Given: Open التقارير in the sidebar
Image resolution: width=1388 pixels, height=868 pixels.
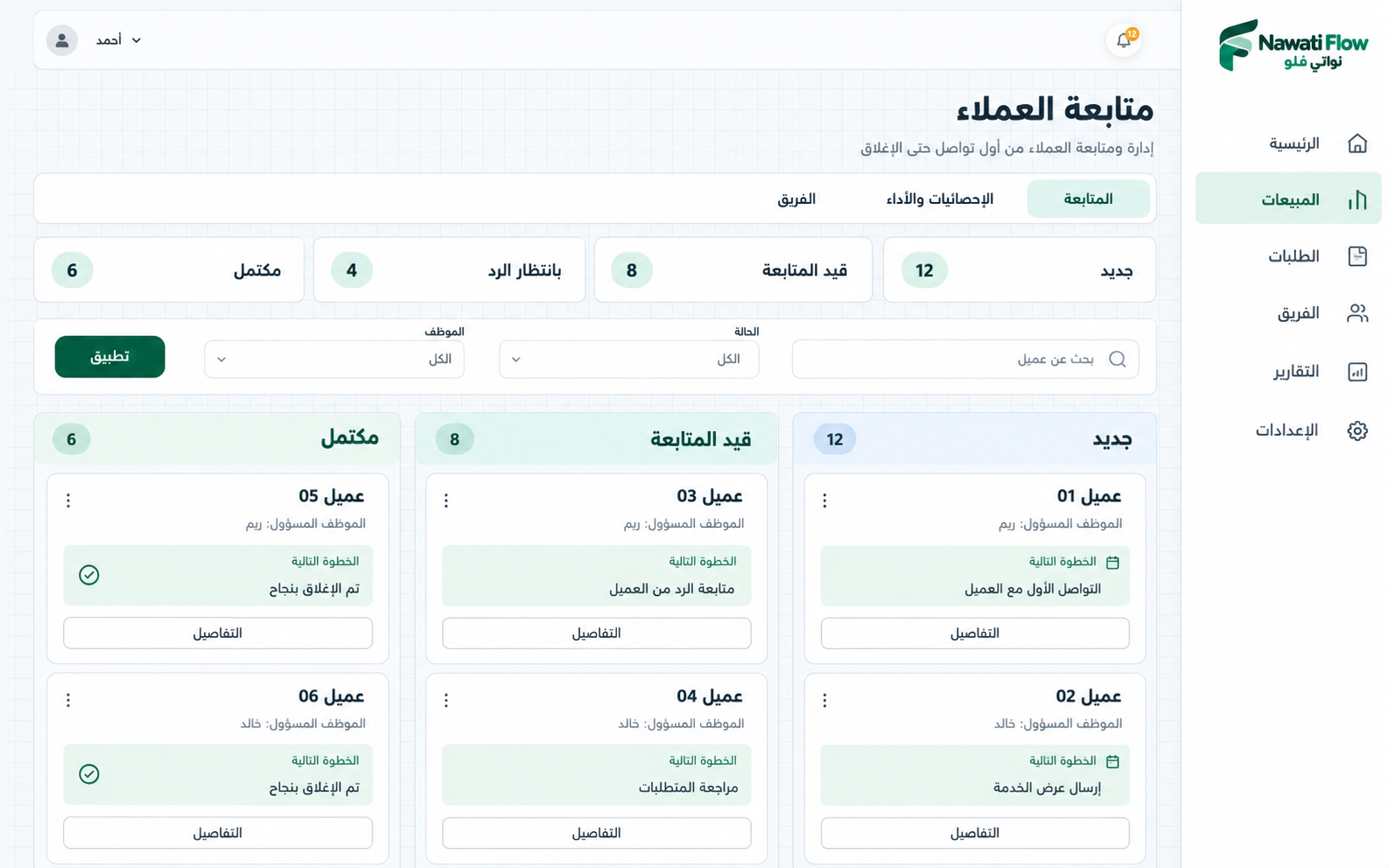Looking at the screenshot, I should 1321,372.
